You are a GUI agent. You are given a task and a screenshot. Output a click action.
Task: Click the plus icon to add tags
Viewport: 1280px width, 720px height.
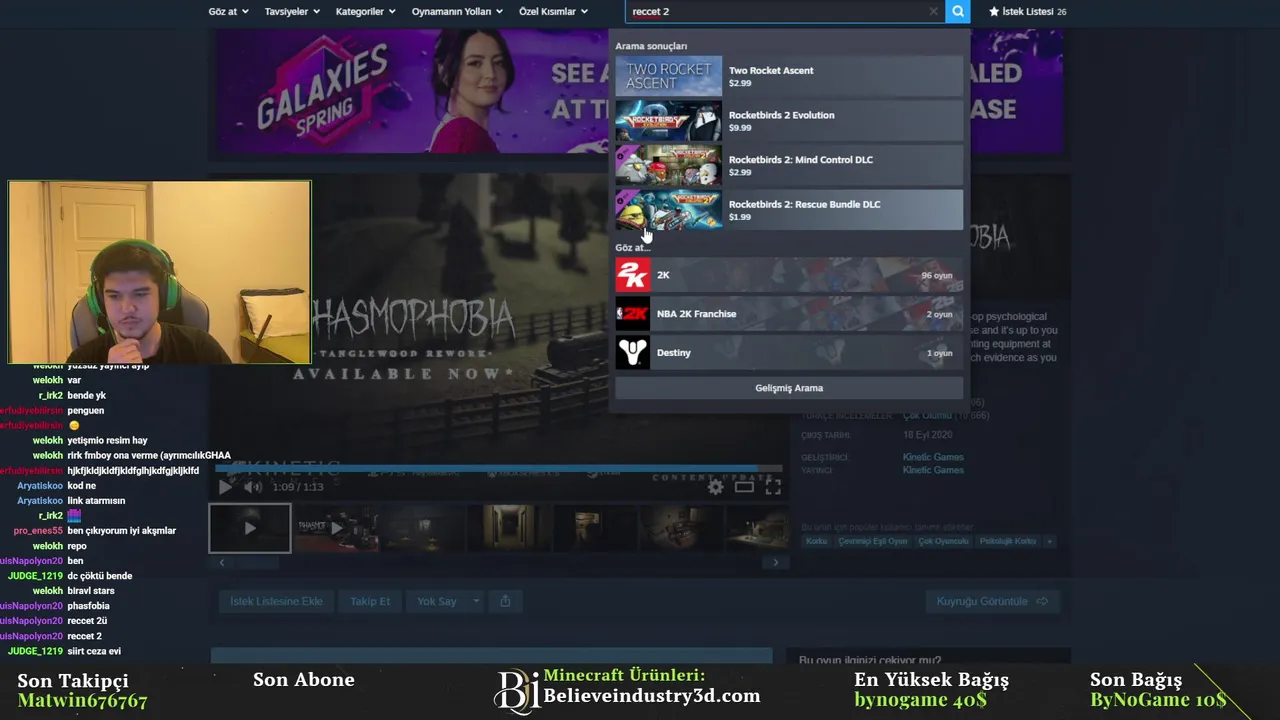[1049, 541]
